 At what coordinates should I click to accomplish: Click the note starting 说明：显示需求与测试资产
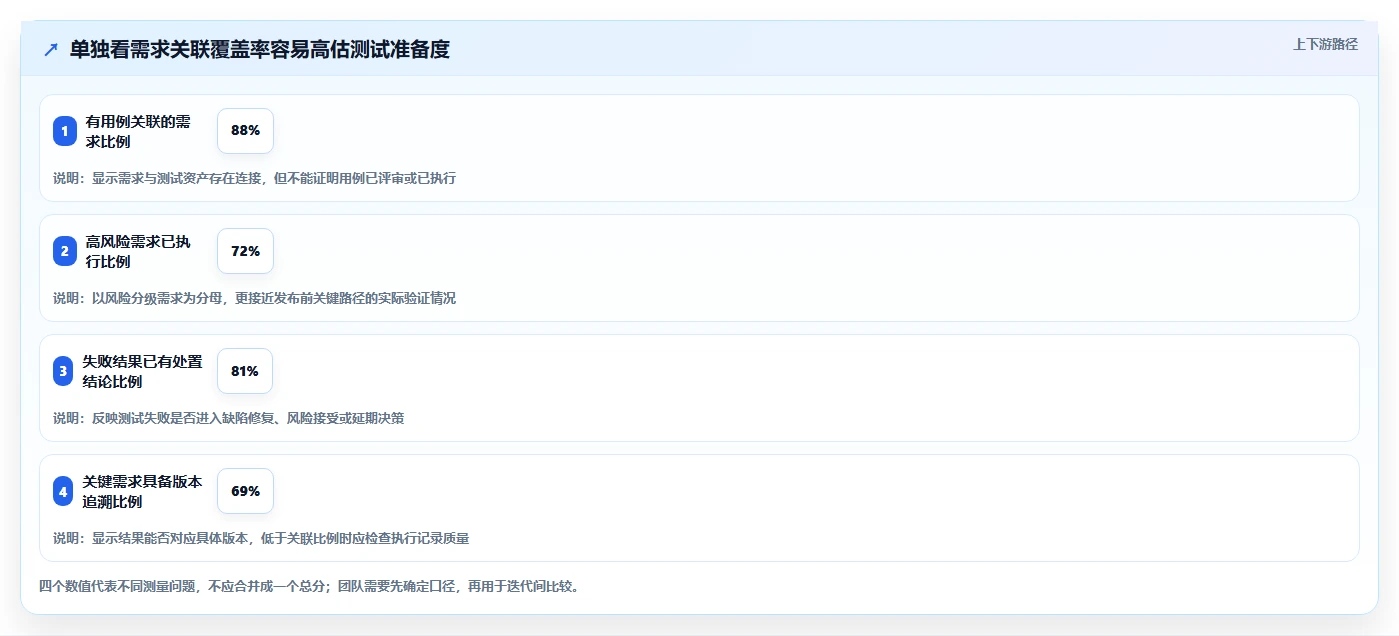pos(254,178)
